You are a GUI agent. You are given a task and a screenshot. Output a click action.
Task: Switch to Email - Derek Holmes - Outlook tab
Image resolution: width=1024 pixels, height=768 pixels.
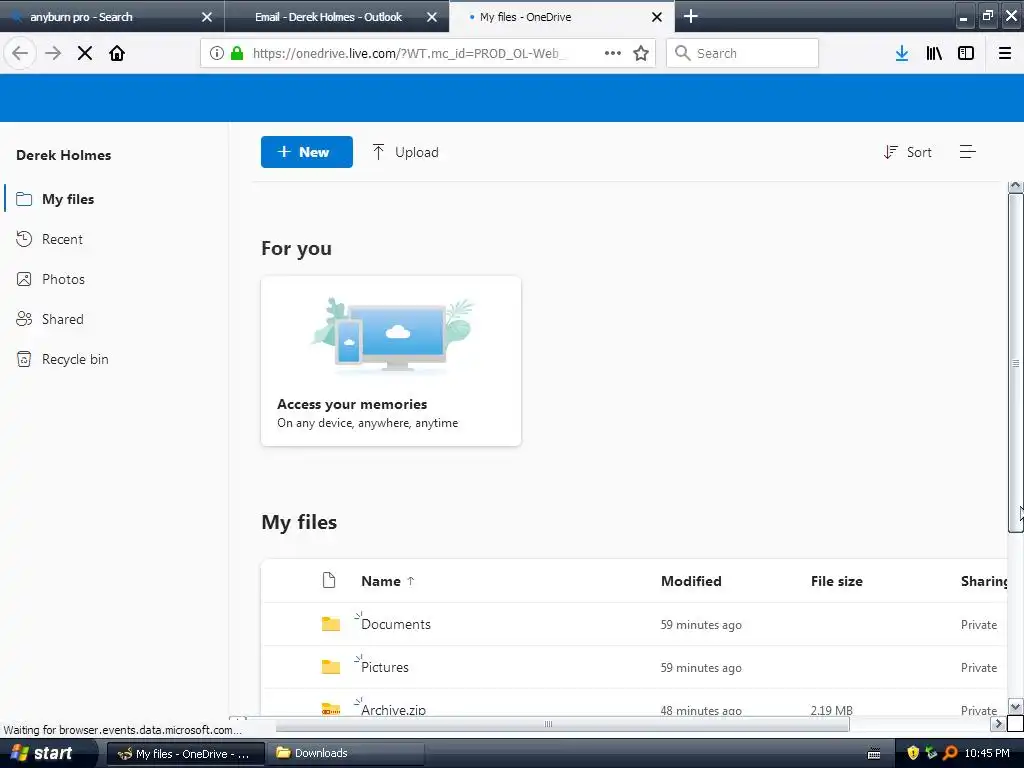pyautogui.click(x=337, y=16)
